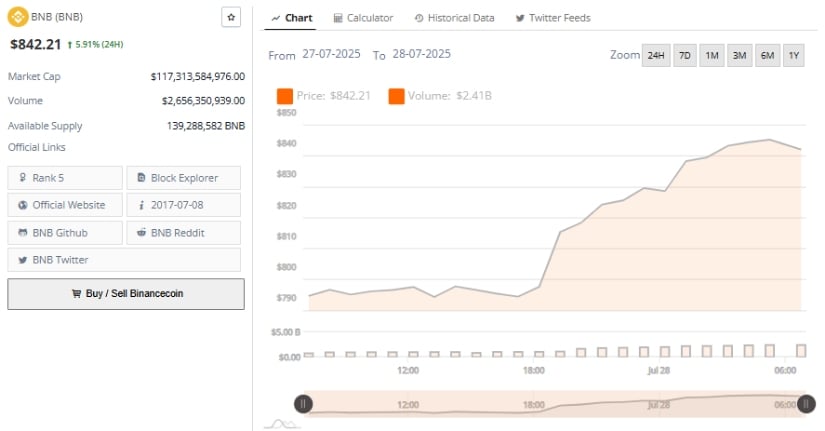This screenshot has width=825, height=431.
Task: Click the market cap value $117,313,584,976.00
Action: click(x=198, y=77)
